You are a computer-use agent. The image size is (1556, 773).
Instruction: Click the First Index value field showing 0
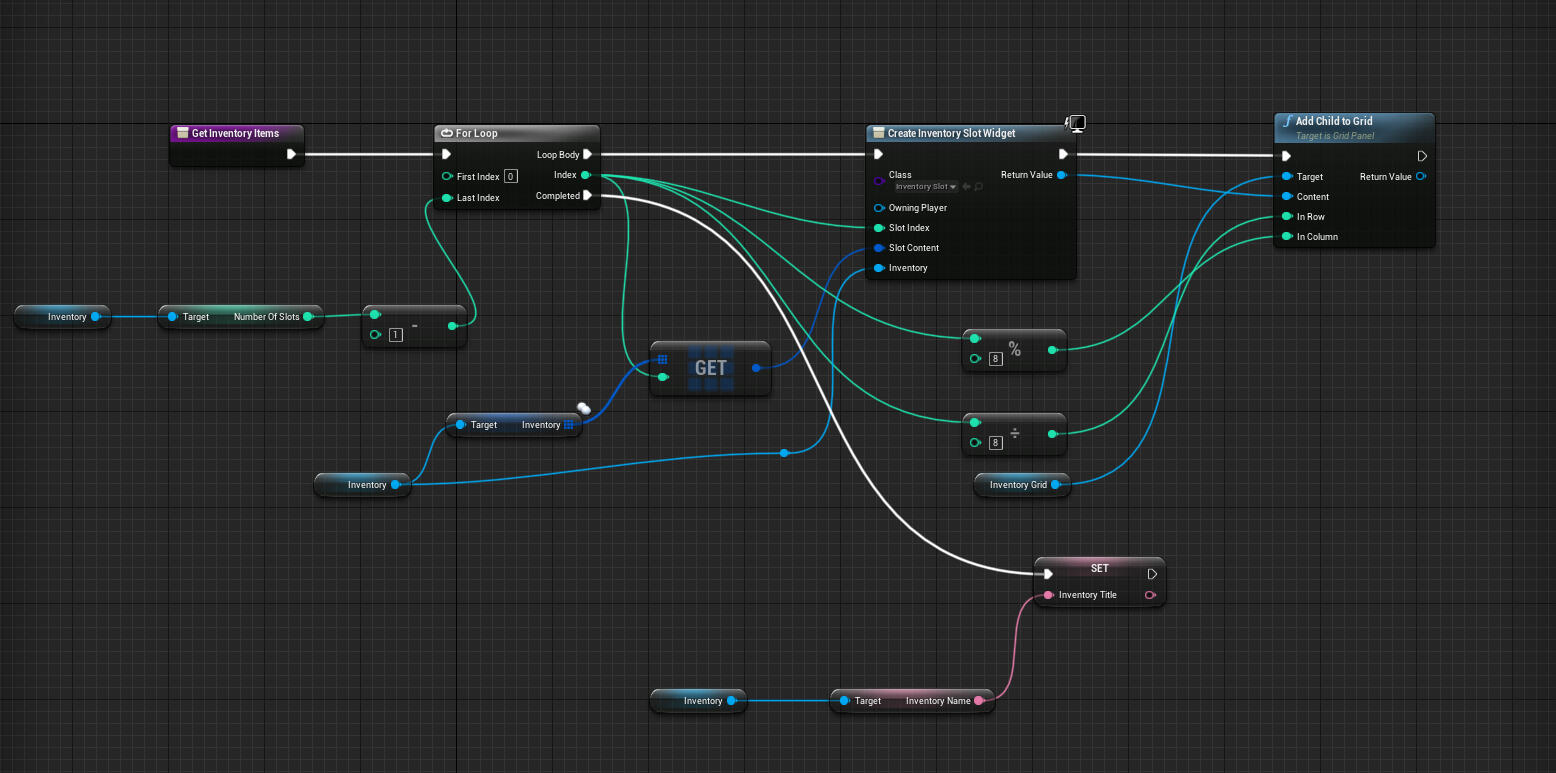(x=510, y=176)
